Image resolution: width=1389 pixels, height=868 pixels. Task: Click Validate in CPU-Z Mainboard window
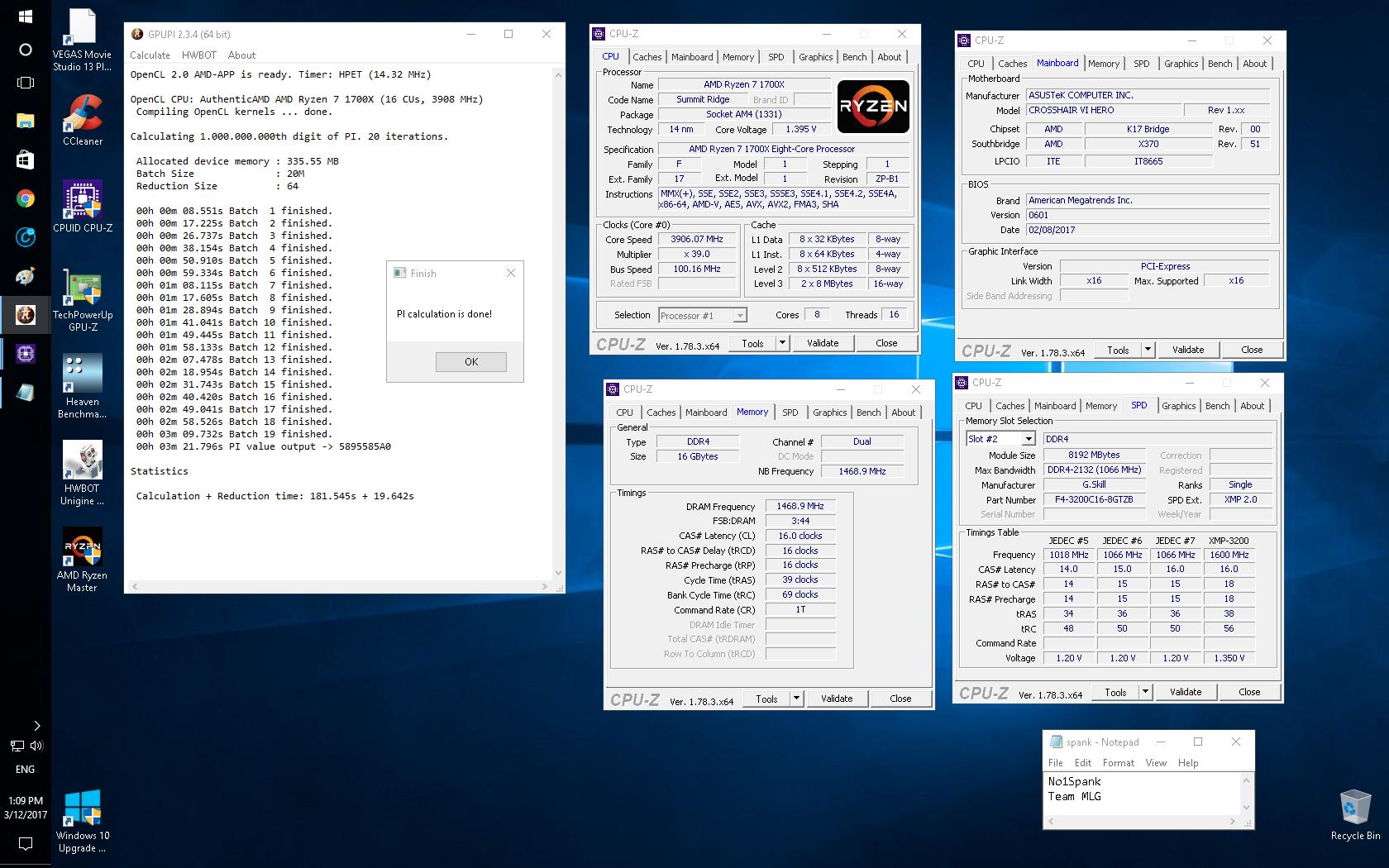coord(1188,350)
